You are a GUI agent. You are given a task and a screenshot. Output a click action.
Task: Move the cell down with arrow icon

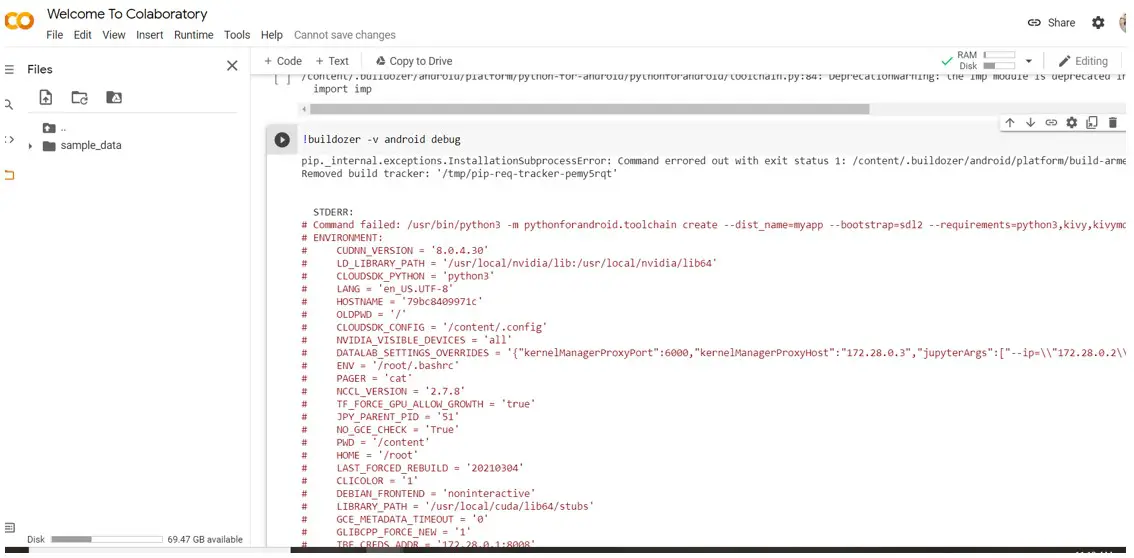(1030, 123)
